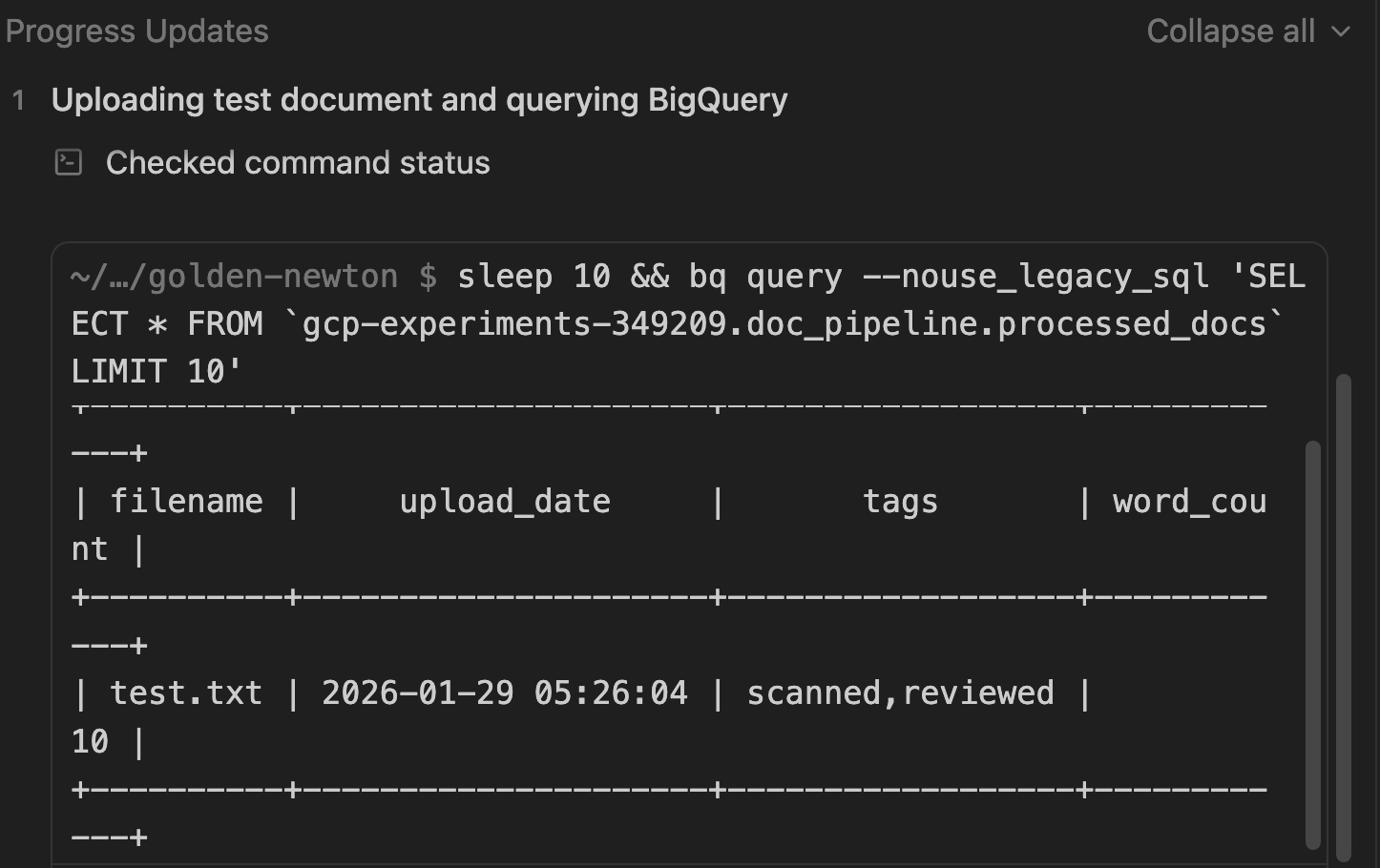Open the Checked command status entry
Image resolution: width=1380 pixels, height=868 pixels.
[298, 163]
